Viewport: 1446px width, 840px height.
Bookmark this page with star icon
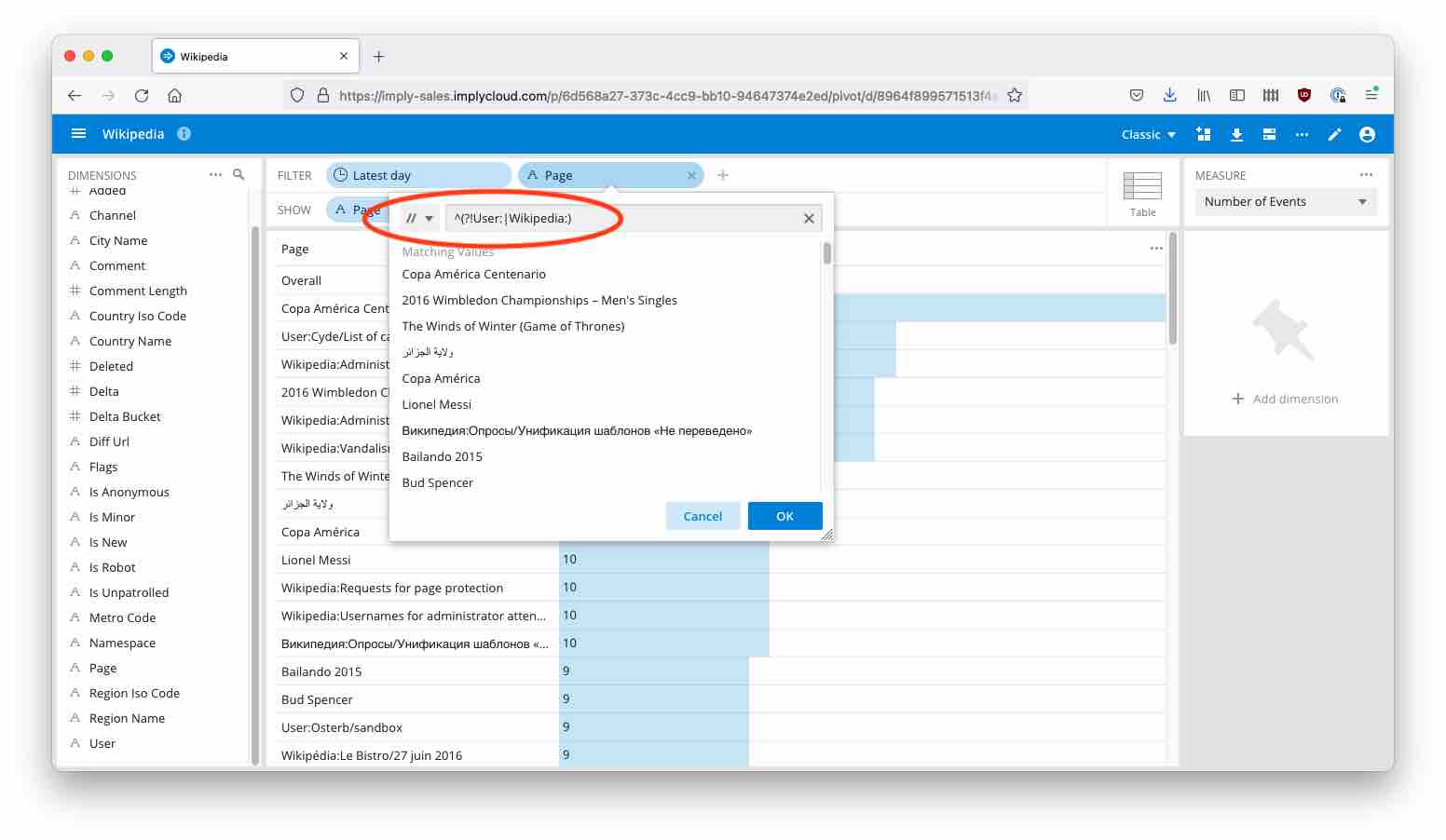point(1015,95)
